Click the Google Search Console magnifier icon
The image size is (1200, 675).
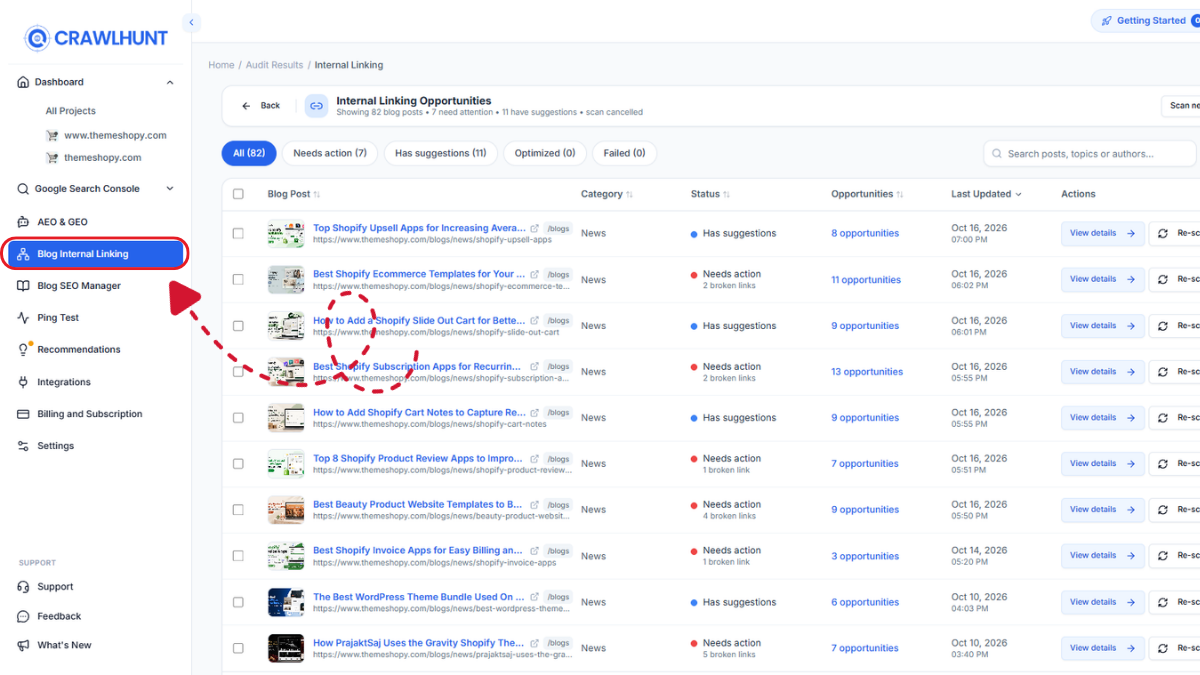(23, 189)
